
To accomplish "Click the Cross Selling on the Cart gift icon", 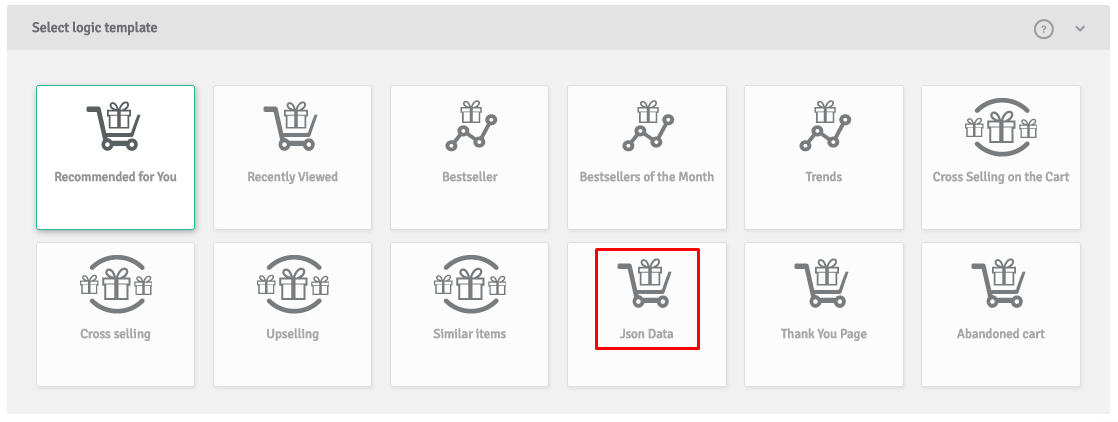I will (1001, 127).
